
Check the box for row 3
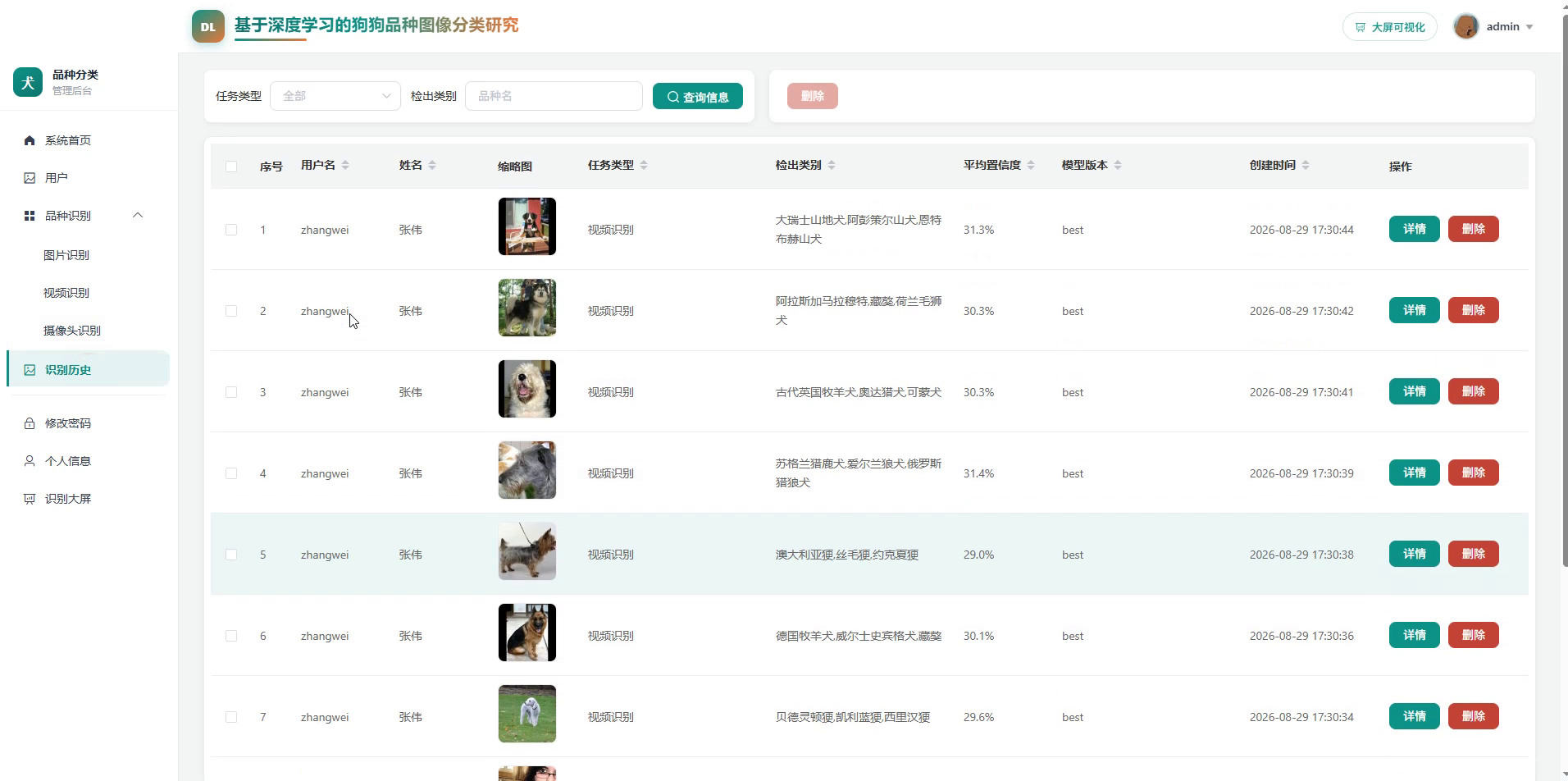coord(231,392)
